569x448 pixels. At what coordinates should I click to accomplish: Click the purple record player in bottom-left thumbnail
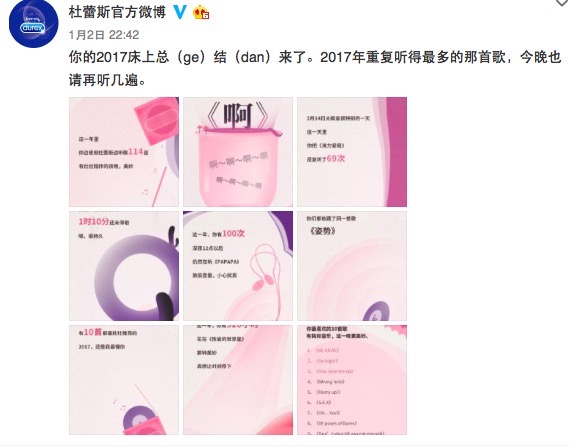(x=143, y=419)
